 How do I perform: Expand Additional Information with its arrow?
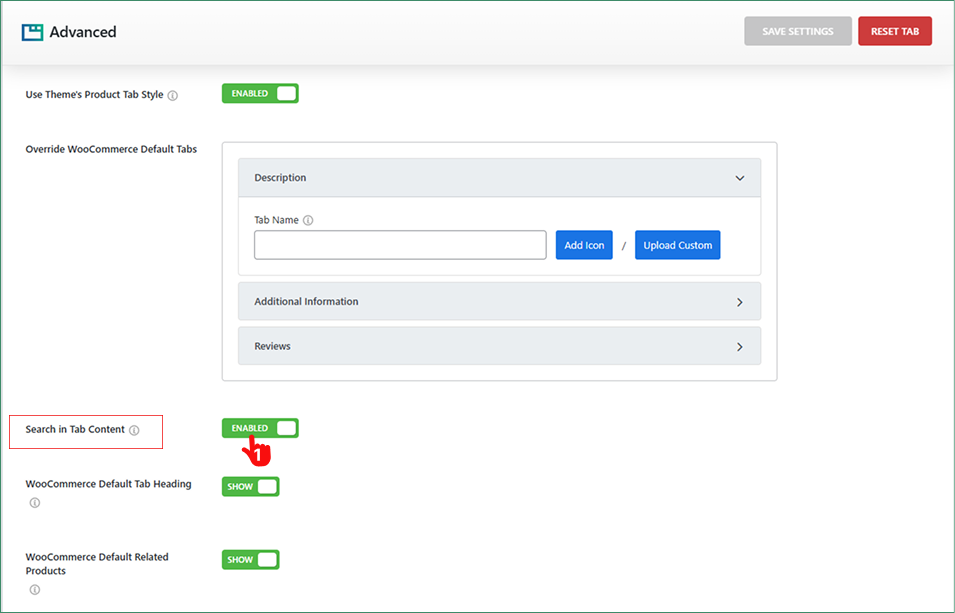tap(740, 302)
